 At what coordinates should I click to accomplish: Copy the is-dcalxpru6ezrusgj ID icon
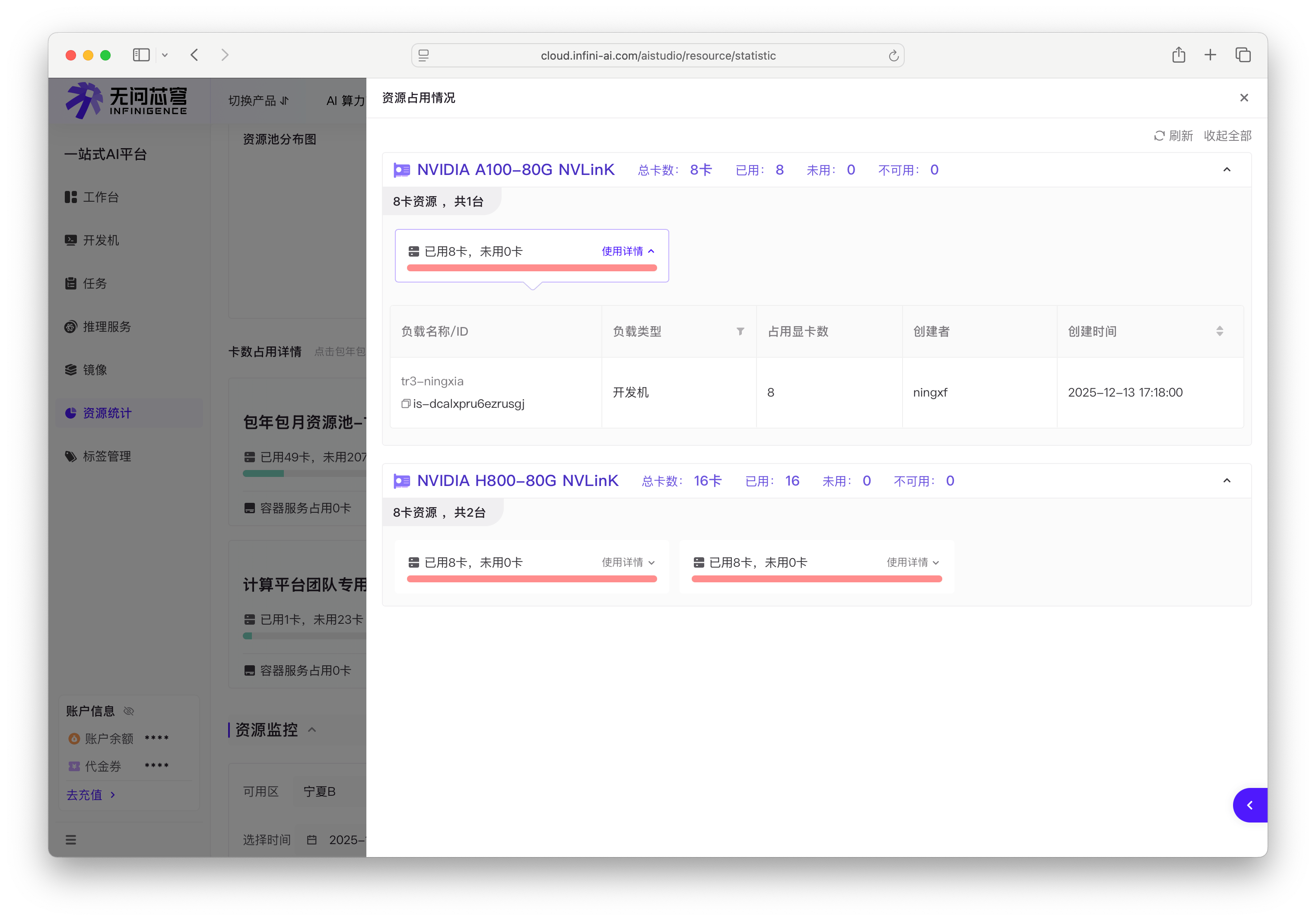point(405,403)
